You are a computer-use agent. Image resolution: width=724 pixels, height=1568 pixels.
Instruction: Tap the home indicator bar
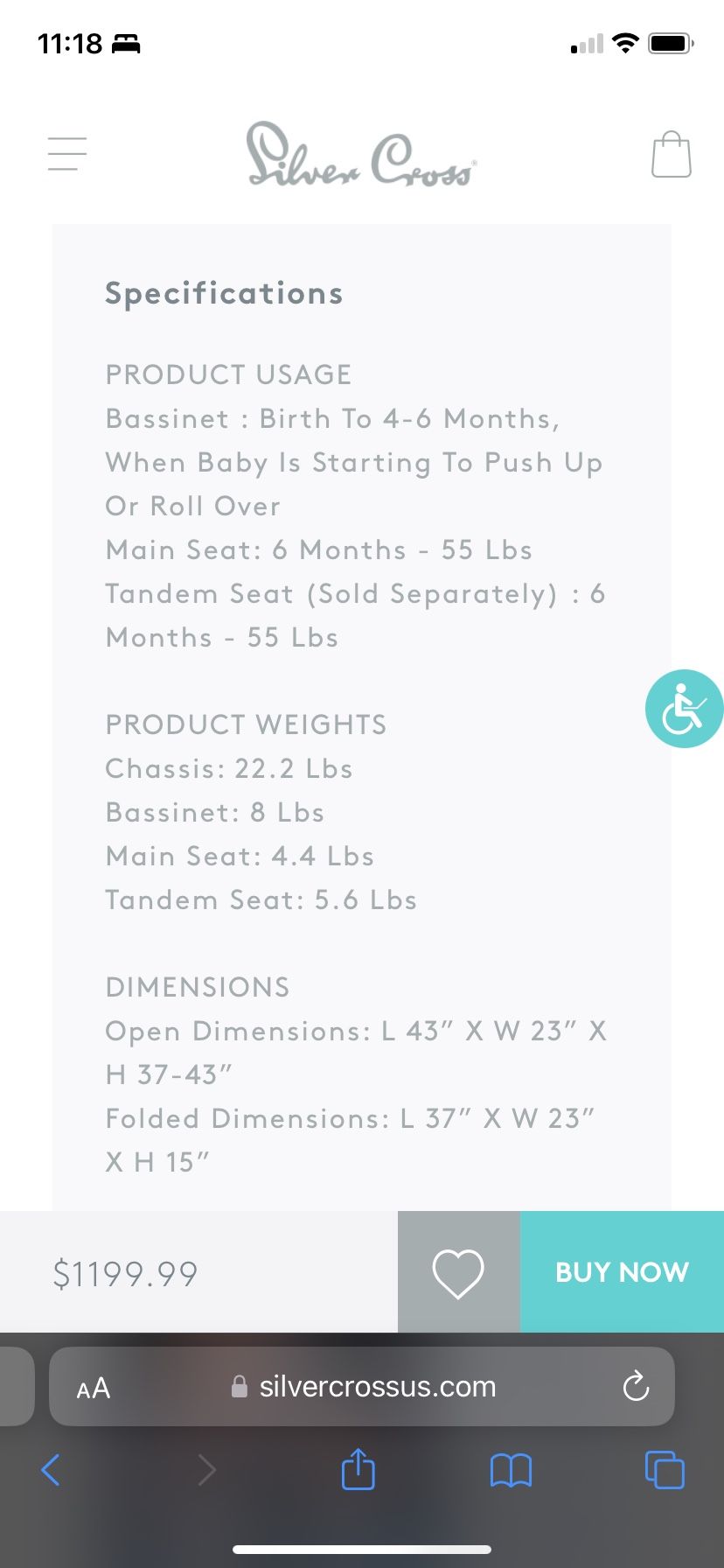(x=362, y=1549)
